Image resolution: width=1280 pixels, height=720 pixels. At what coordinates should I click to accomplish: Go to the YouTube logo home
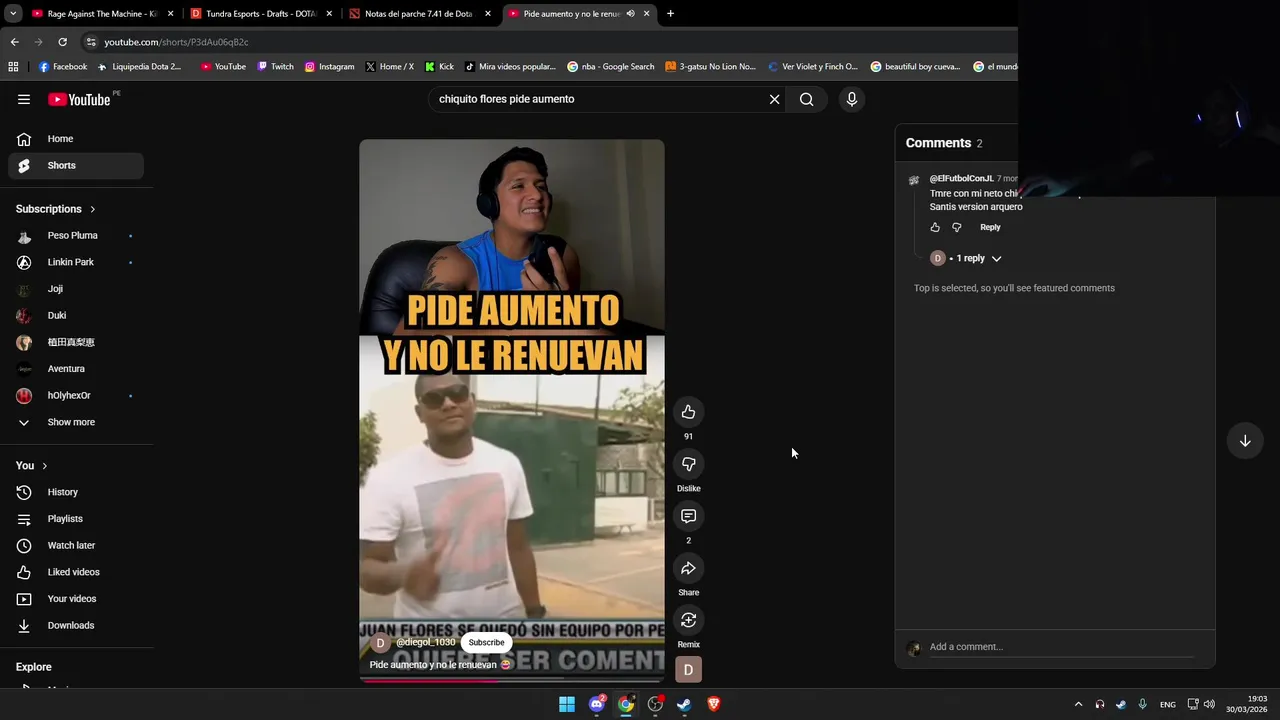(79, 99)
